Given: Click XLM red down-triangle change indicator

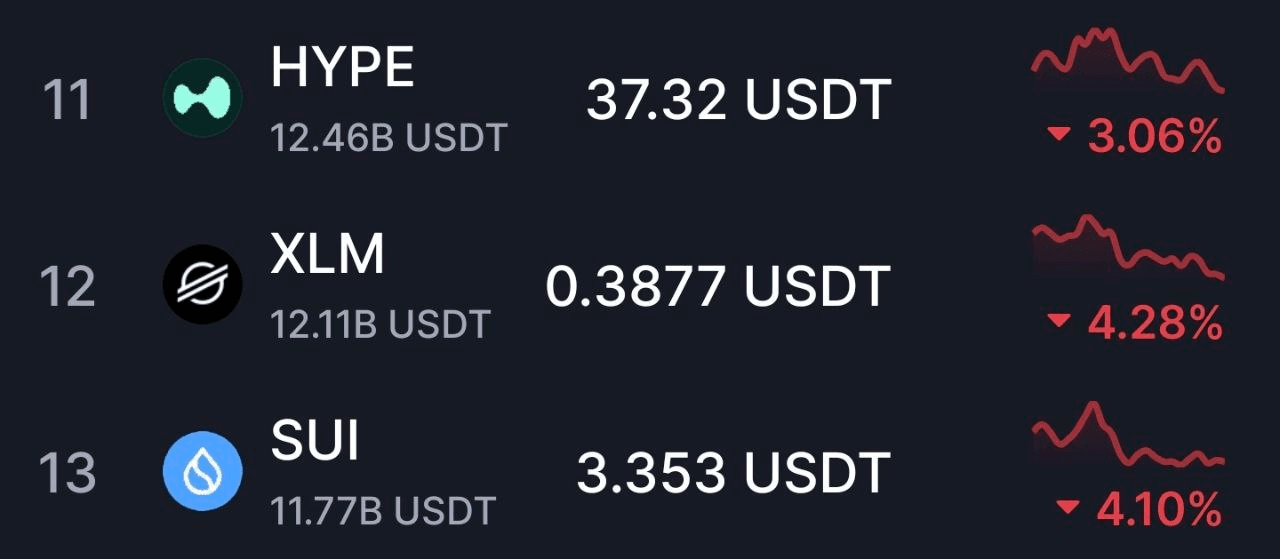Looking at the screenshot, I should [x=1059, y=322].
